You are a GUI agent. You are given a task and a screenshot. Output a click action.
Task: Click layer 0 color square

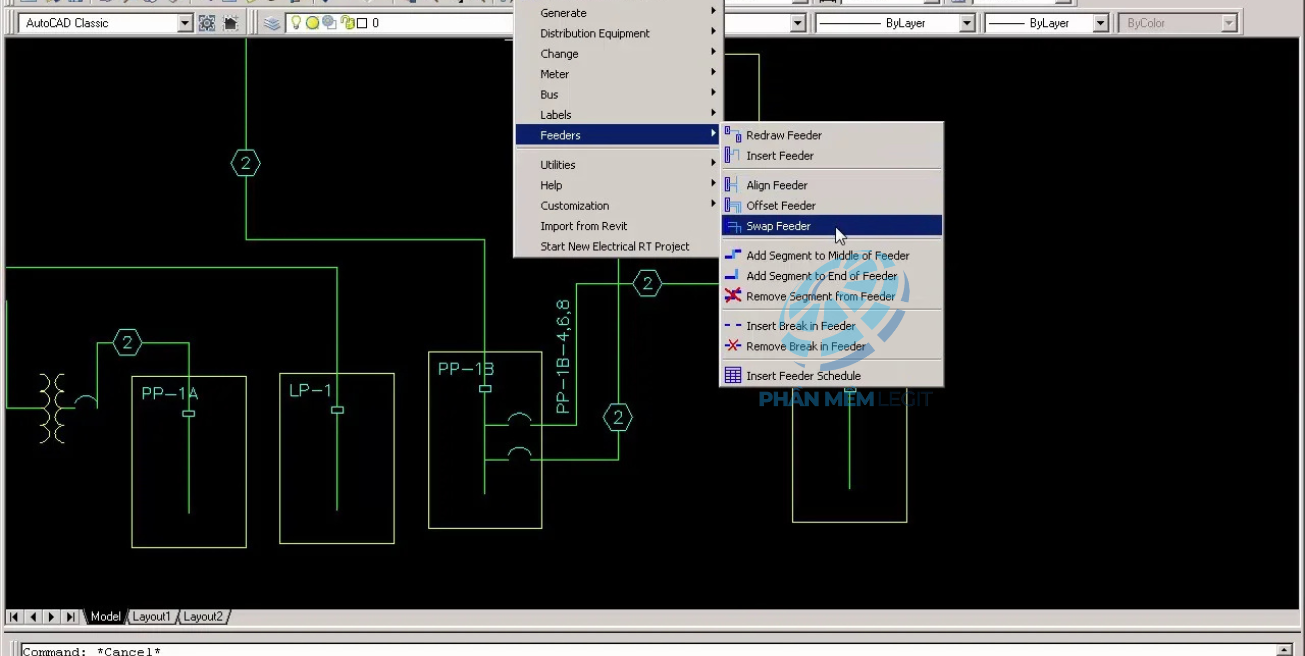tap(362, 23)
